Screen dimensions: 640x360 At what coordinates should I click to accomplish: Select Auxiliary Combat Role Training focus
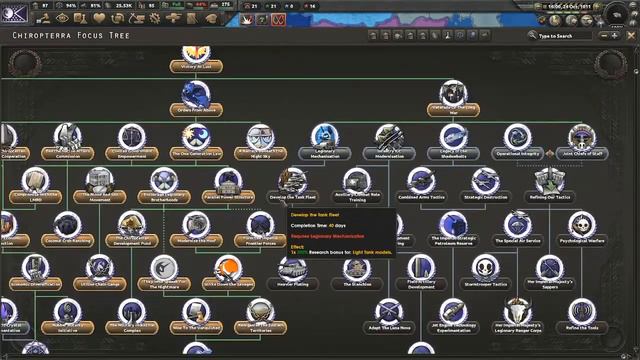tap(357, 186)
